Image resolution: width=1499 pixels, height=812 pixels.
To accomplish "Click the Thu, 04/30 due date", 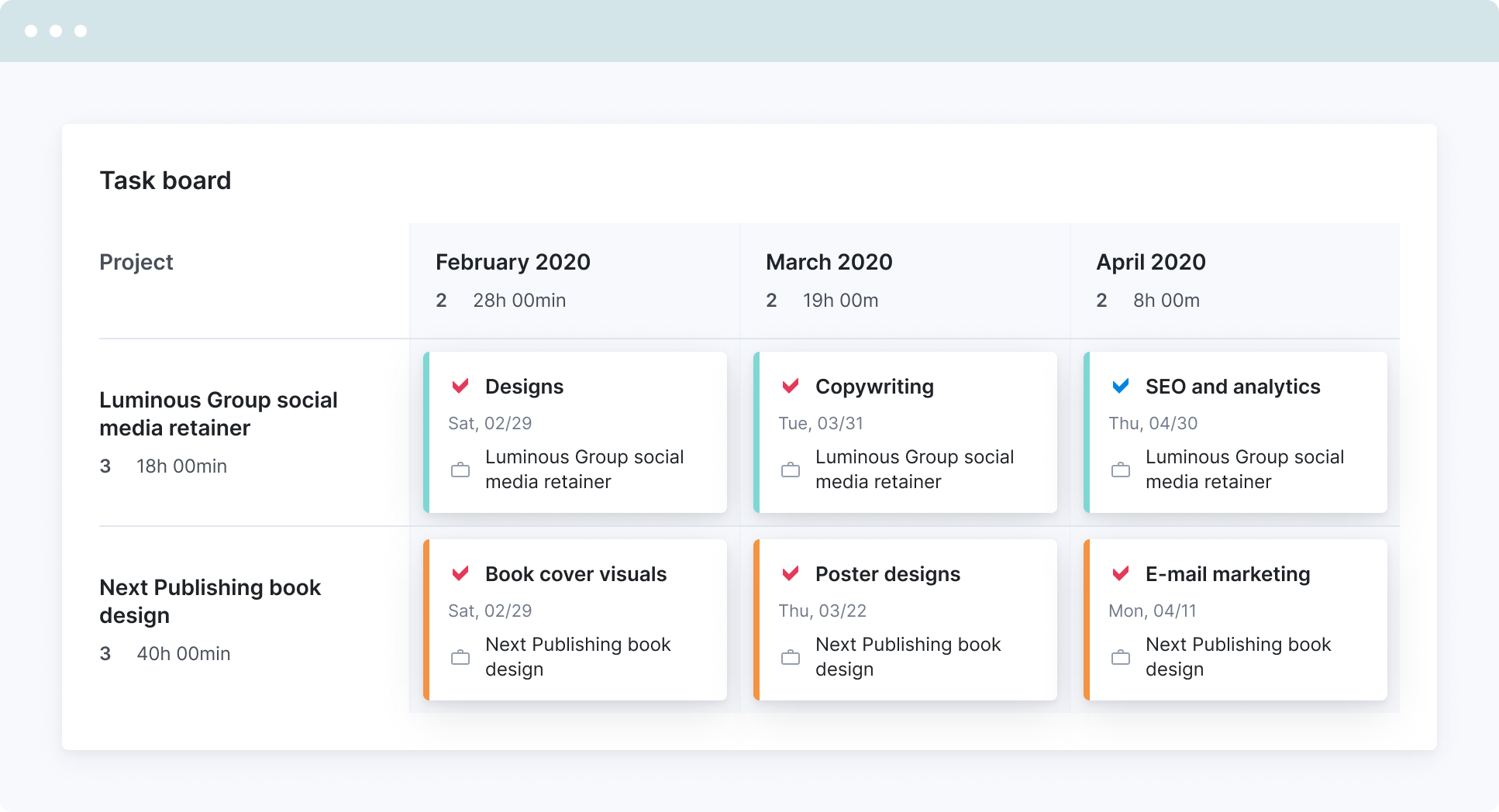I will coord(1153,424).
